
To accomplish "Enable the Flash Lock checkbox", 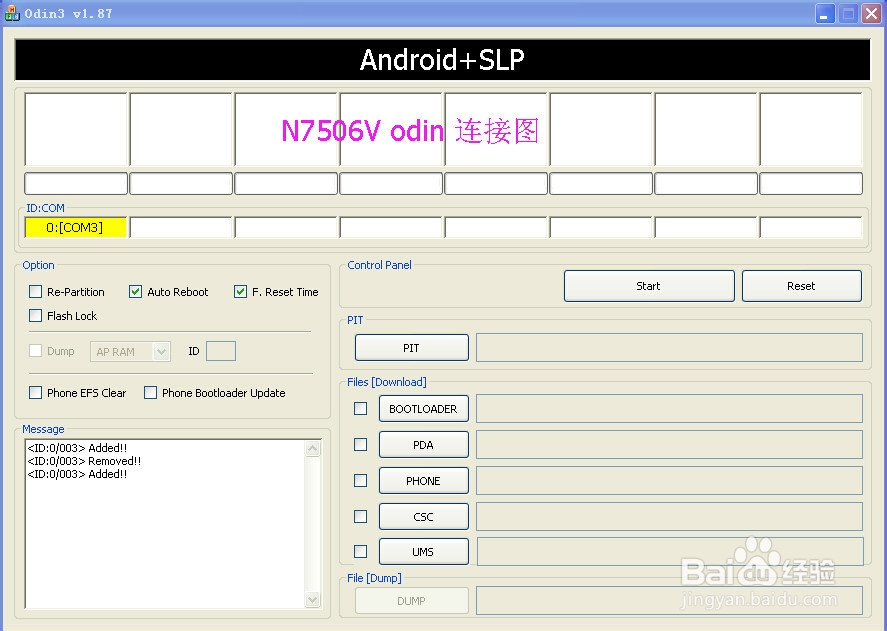I will click(x=35, y=315).
